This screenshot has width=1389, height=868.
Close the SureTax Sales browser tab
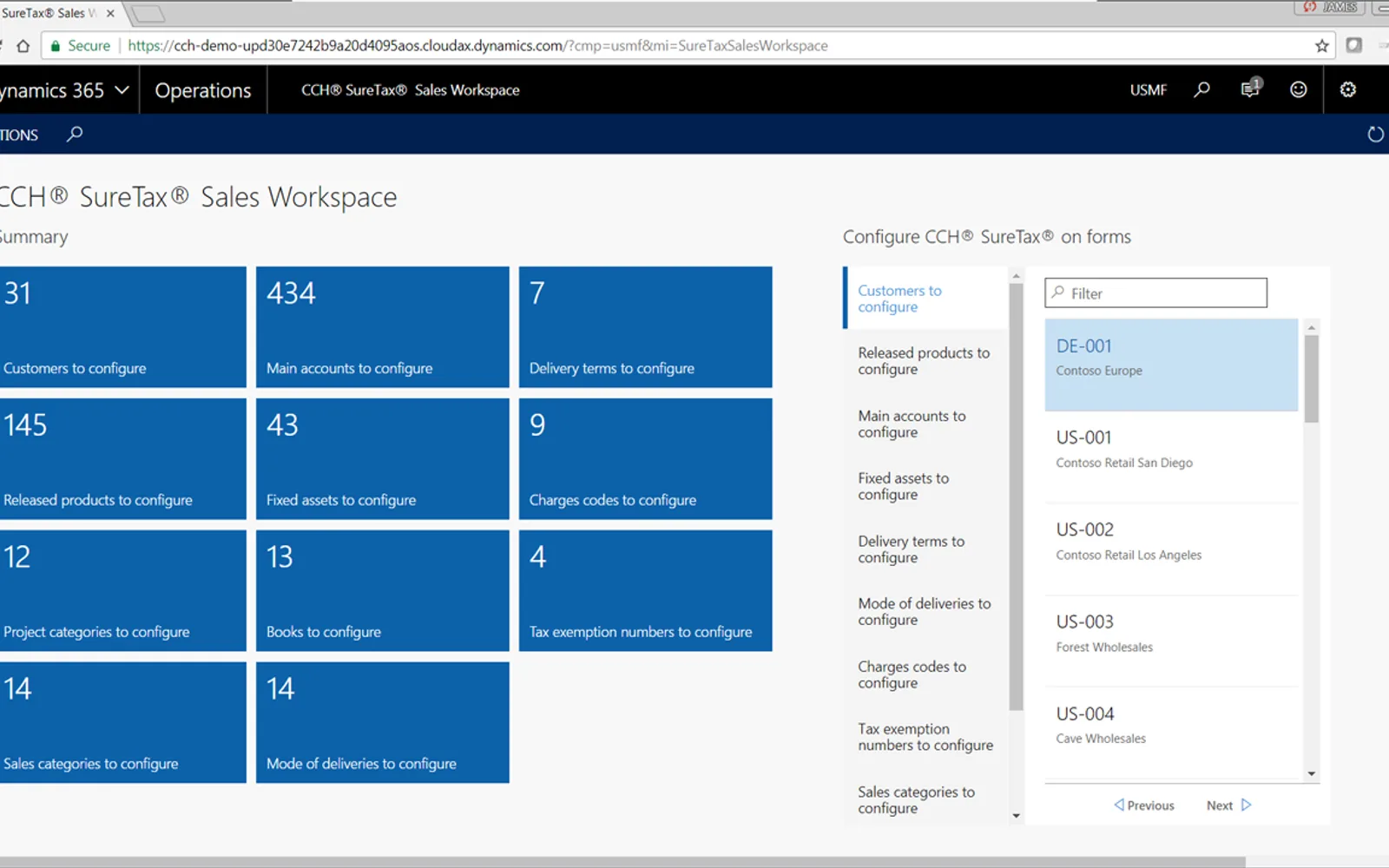(x=110, y=13)
